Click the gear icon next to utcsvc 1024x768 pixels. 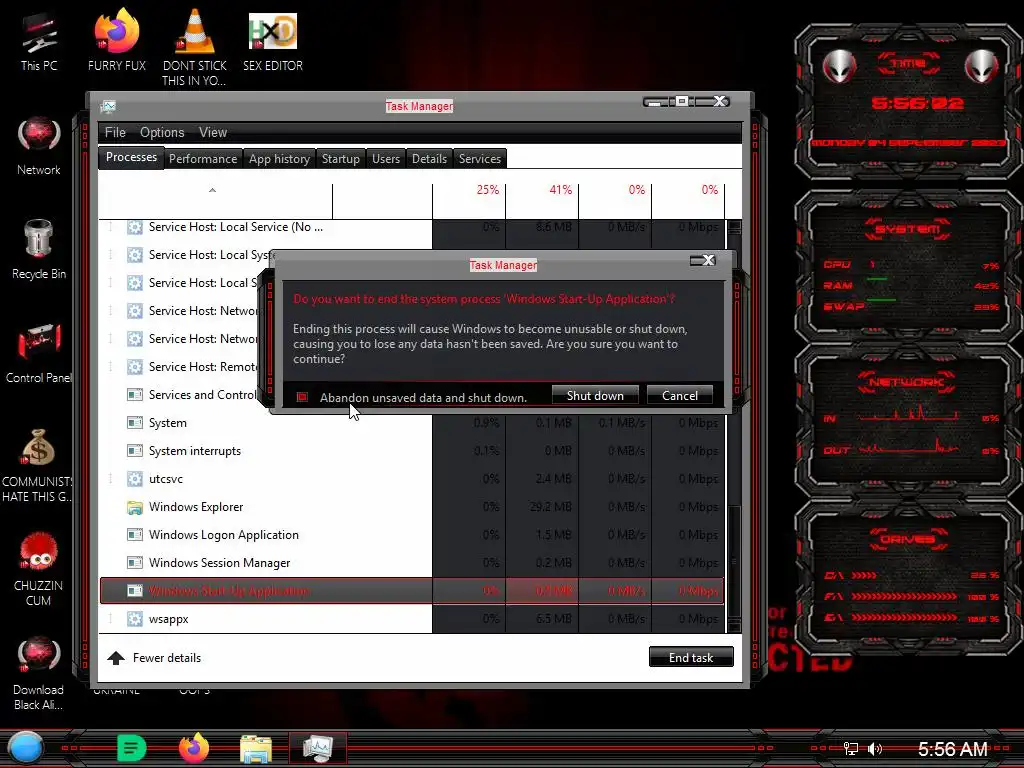[135, 479]
